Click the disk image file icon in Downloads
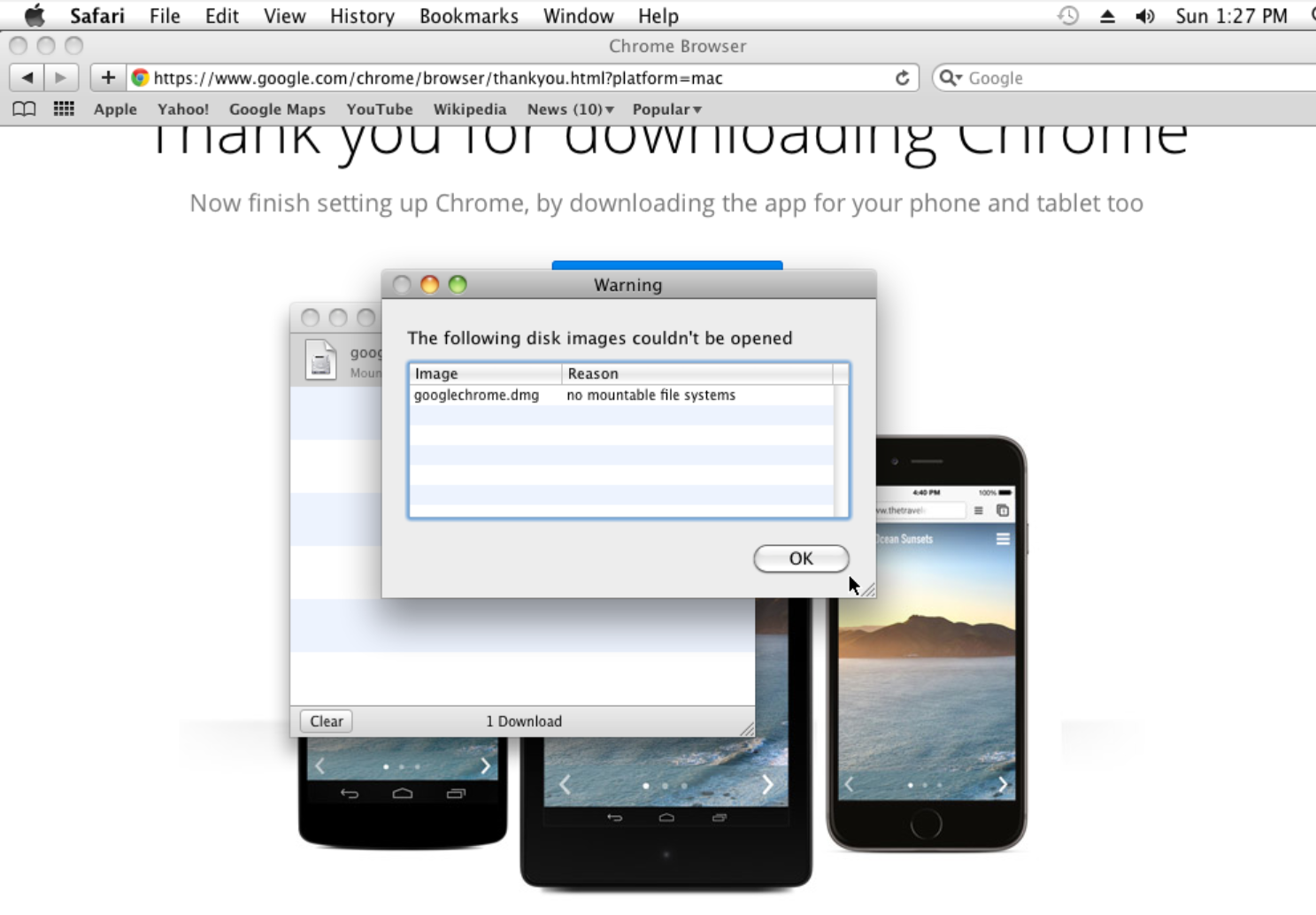This screenshot has width=1316, height=915. click(x=320, y=359)
